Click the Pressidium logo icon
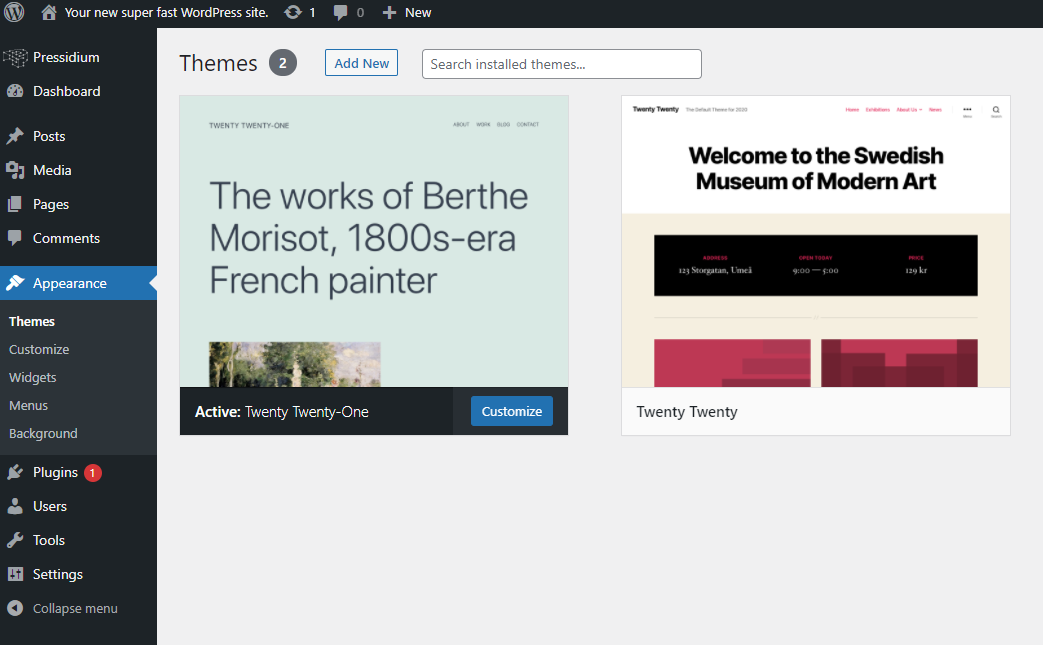The width and height of the screenshot is (1043, 645). (x=15, y=58)
